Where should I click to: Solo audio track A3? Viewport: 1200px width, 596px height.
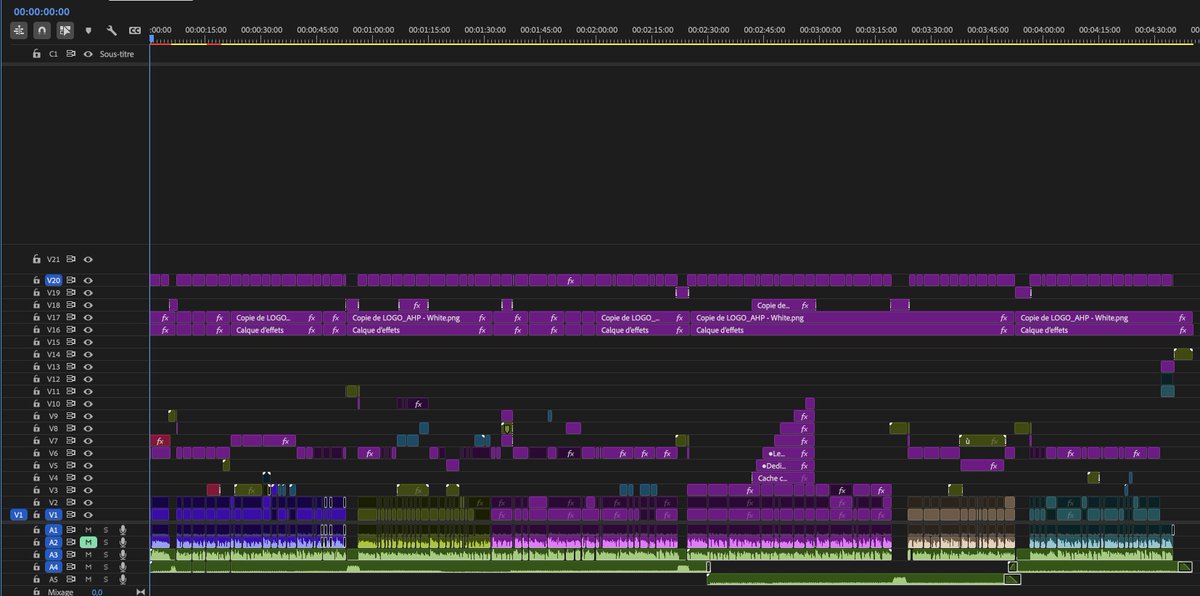[x=105, y=554]
